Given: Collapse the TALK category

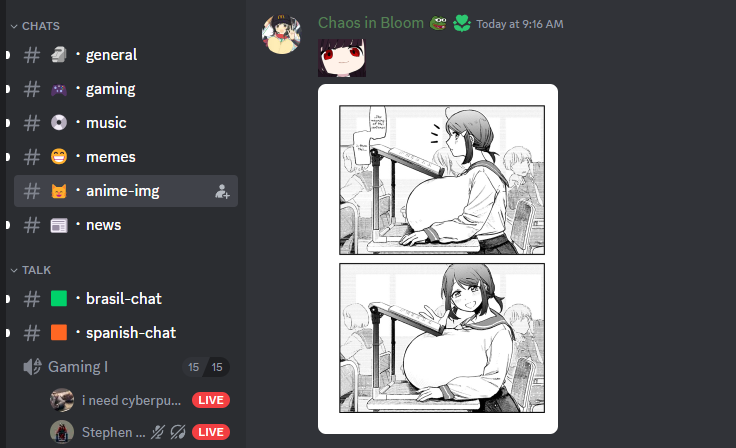Looking at the screenshot, I should tap(31, 270).
